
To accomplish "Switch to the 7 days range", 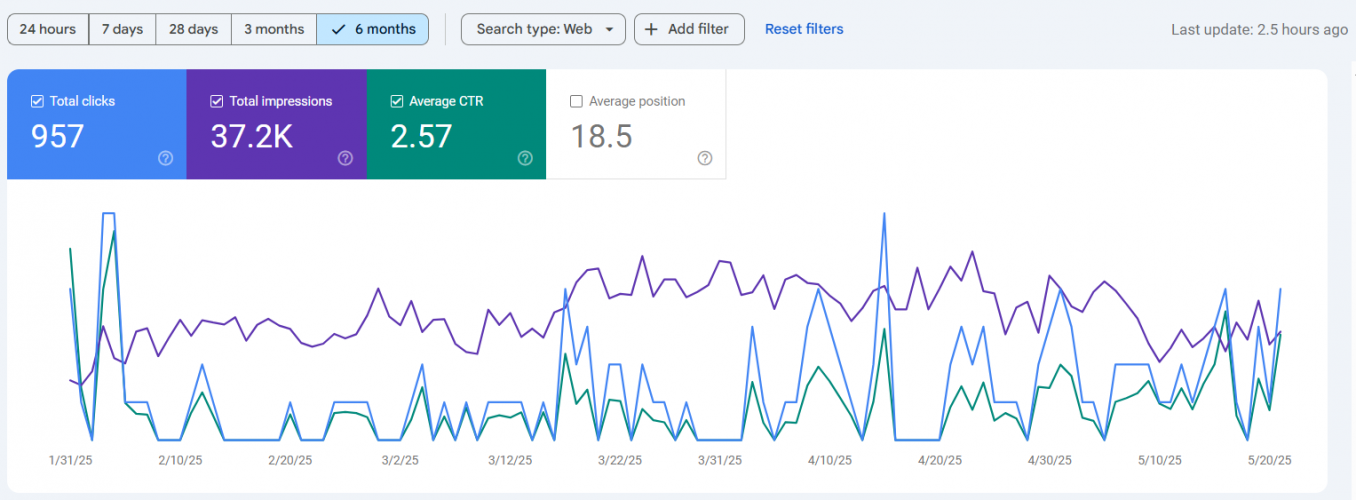I will pyautogui.click(x=122, y=29).
